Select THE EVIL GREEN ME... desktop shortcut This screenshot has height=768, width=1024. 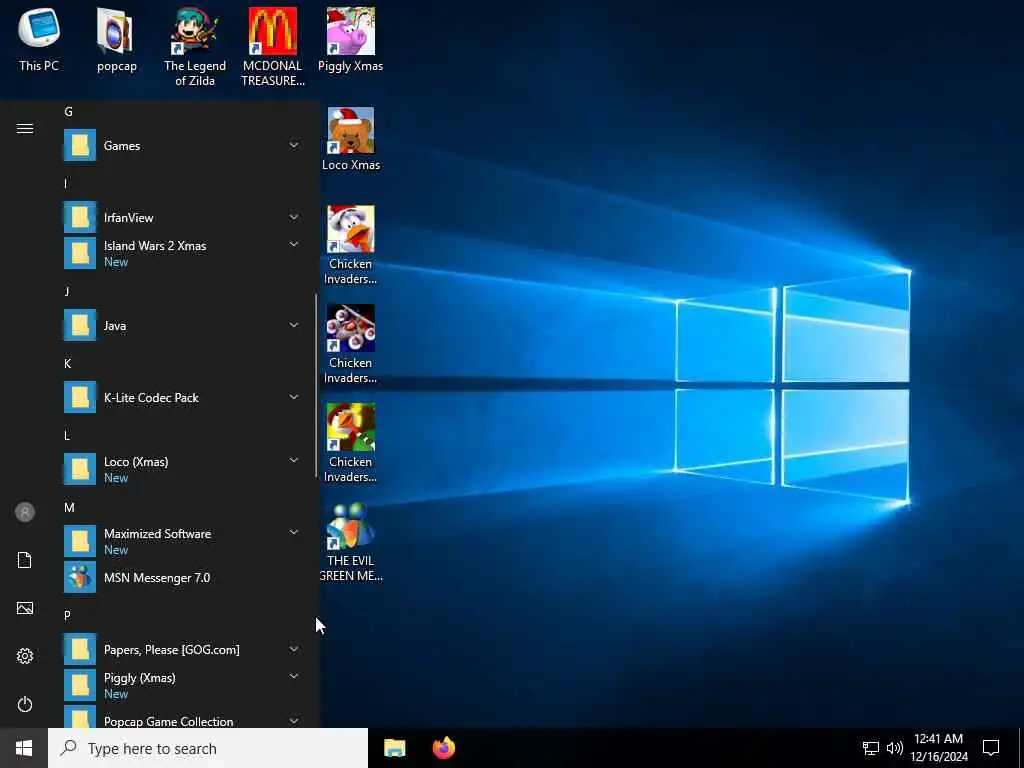coord(351,542)
